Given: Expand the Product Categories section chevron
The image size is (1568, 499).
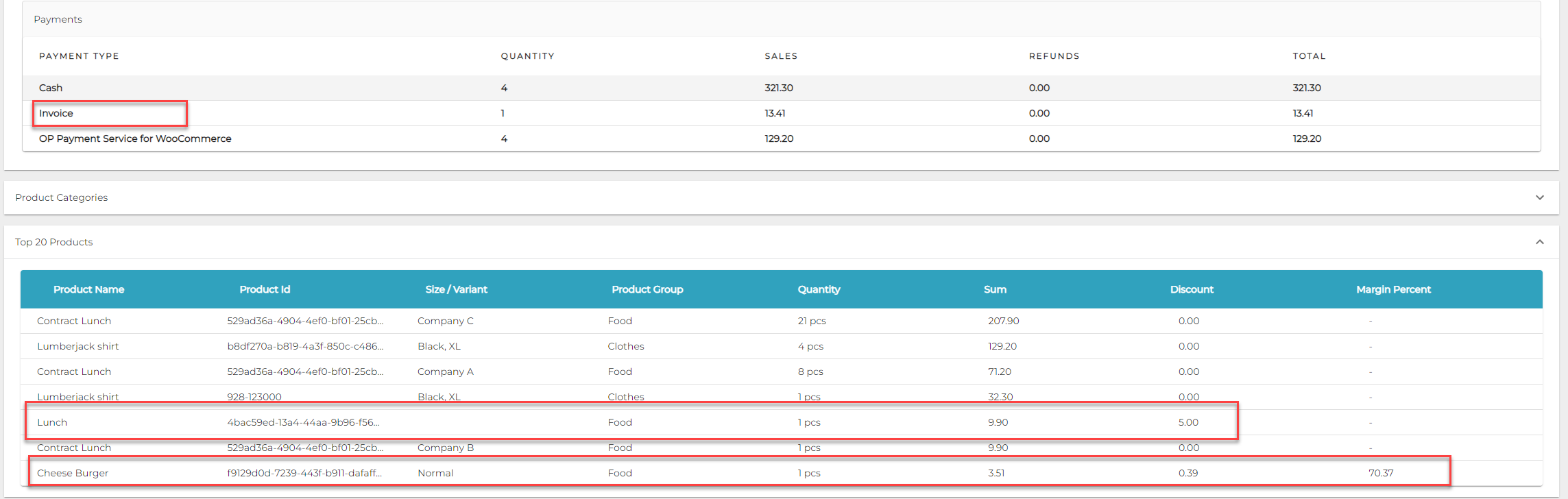Looking at the screenshot, I should (1539, 197).
